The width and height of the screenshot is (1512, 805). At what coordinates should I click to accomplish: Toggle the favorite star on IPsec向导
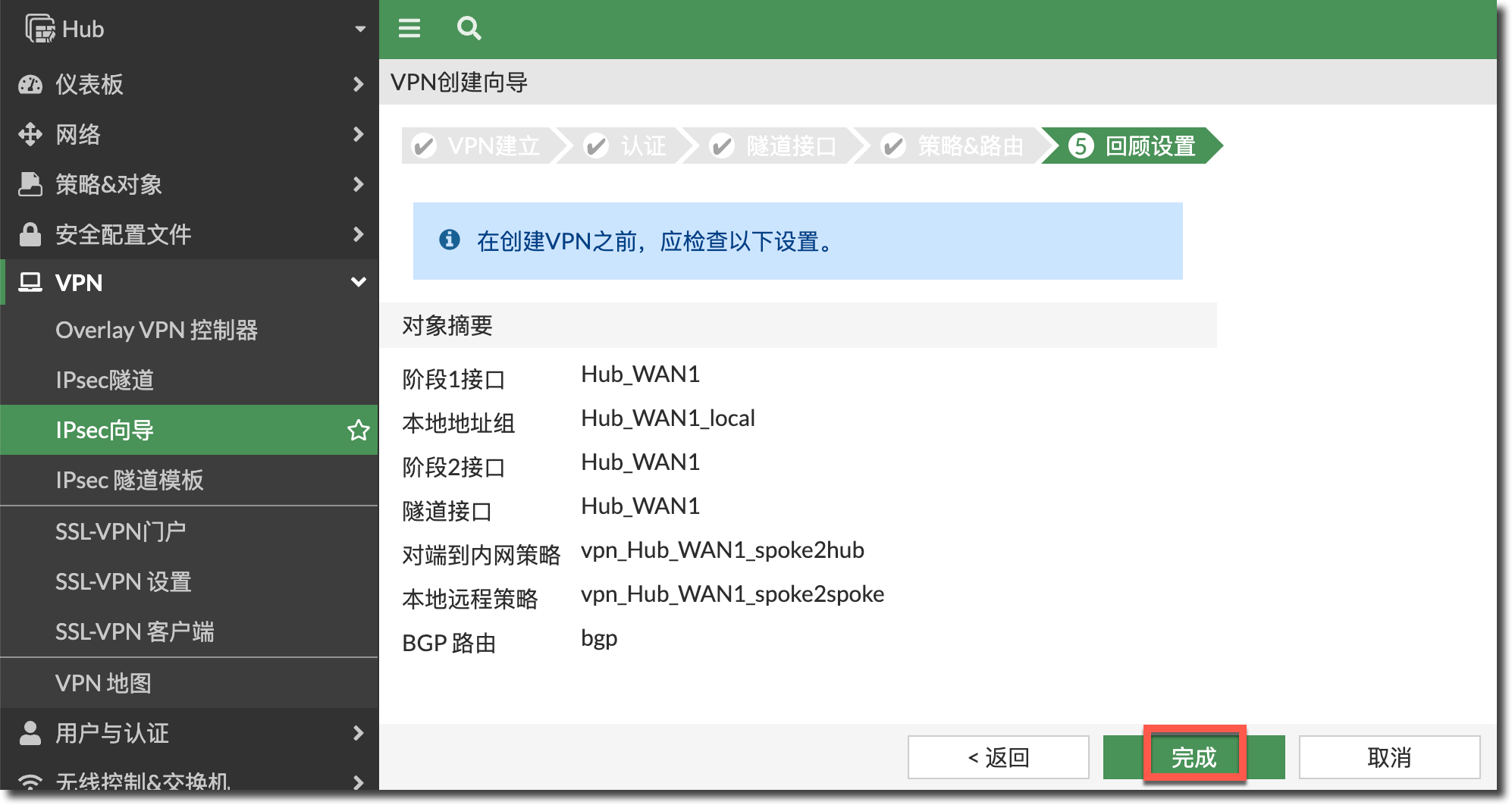pyautogui.click(x=357, y=430)
